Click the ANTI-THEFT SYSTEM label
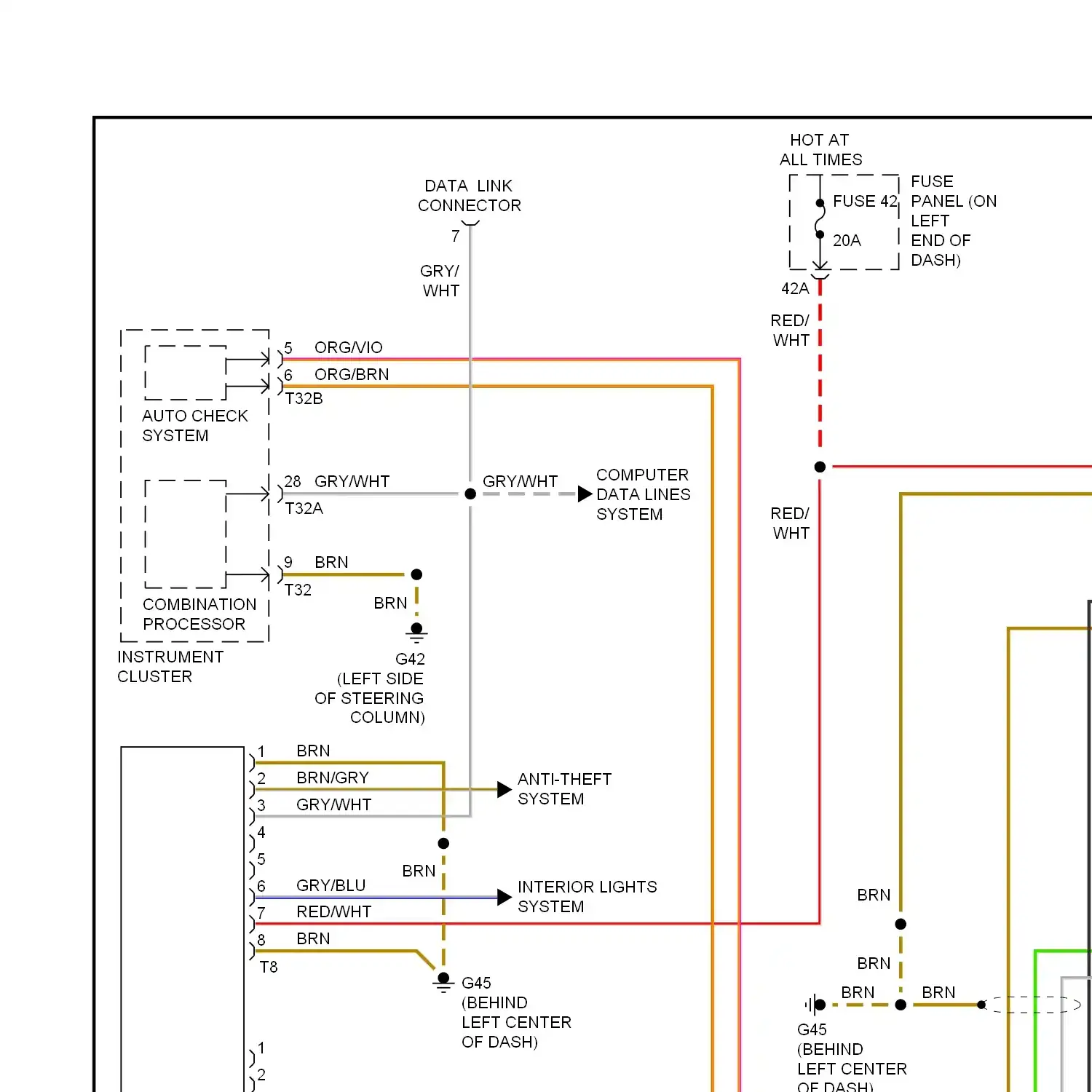The width and height of the screenshot is (1092, 1092). tap(564, 789)
